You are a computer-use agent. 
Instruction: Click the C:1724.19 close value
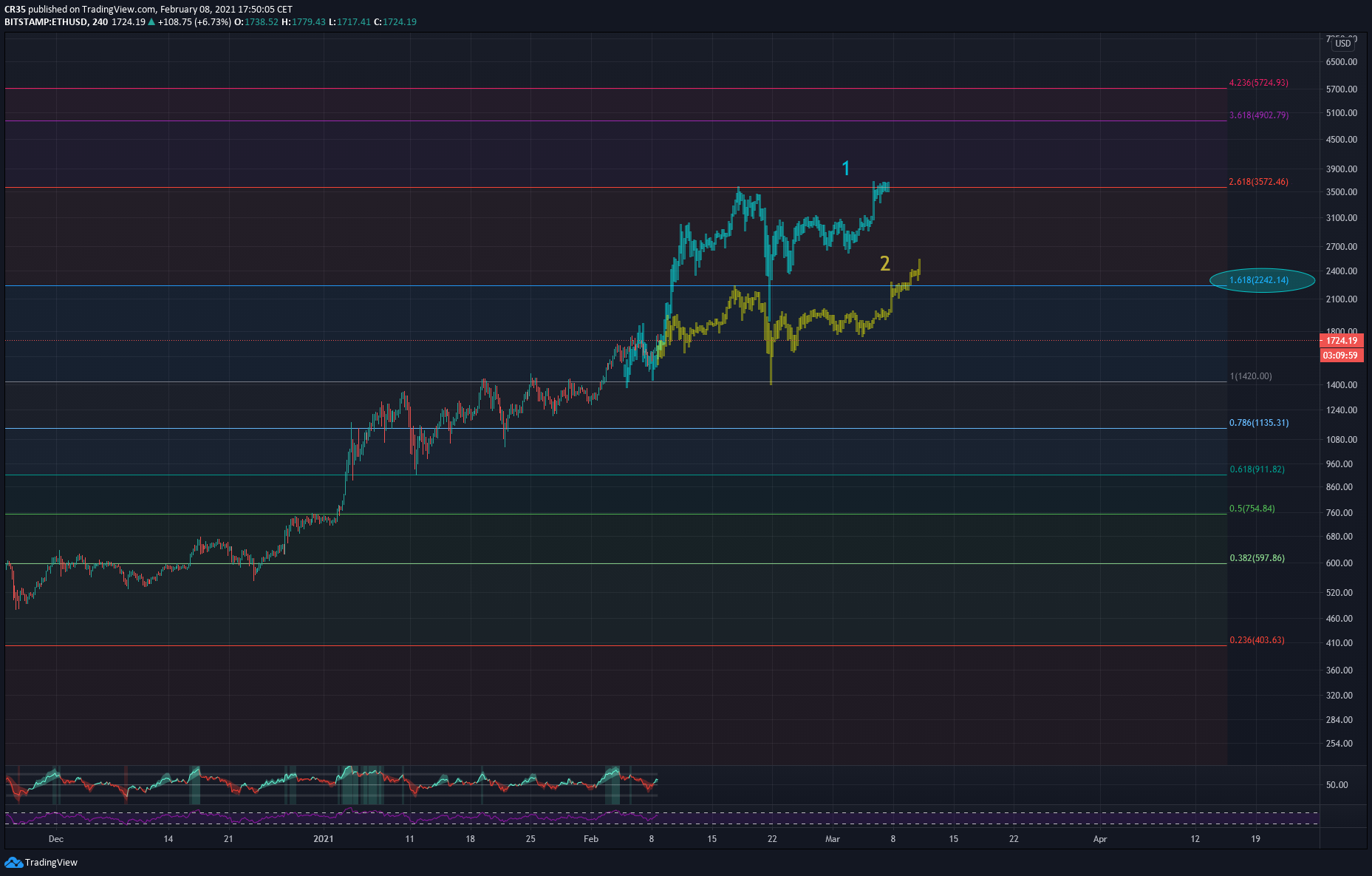coord(395,22)
